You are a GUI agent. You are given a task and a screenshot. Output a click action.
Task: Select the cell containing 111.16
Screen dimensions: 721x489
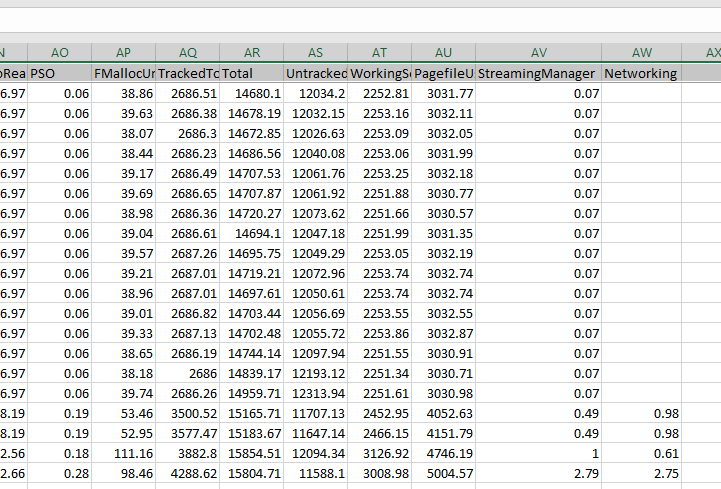pos(124,454)
